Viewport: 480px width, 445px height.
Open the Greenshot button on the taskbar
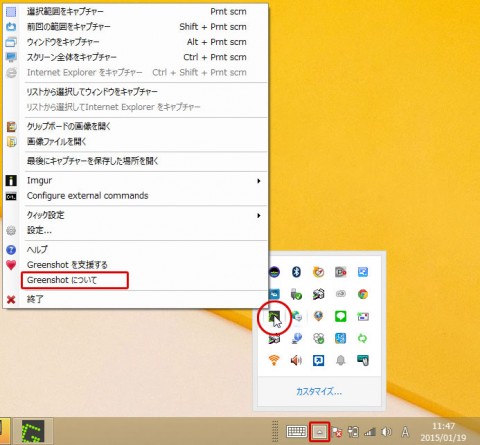coord(33,431)
